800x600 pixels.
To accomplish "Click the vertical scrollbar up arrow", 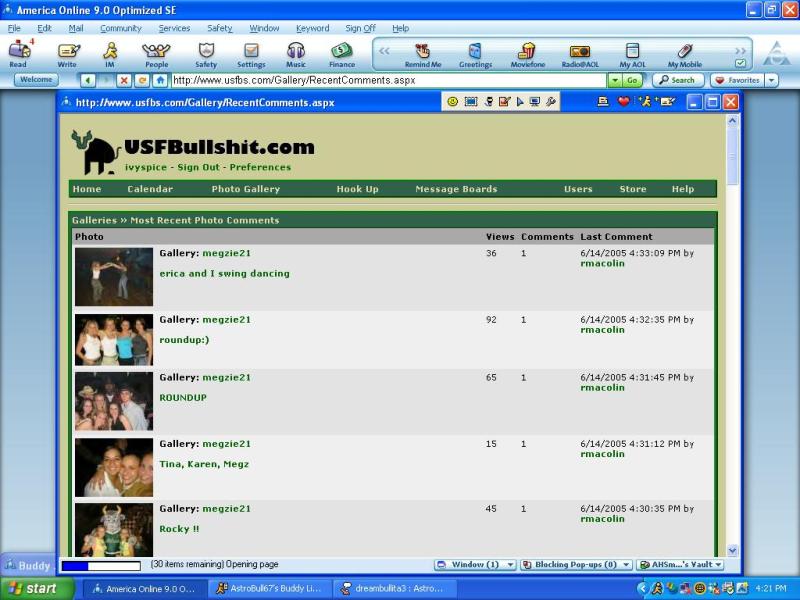I will (732, 121).
